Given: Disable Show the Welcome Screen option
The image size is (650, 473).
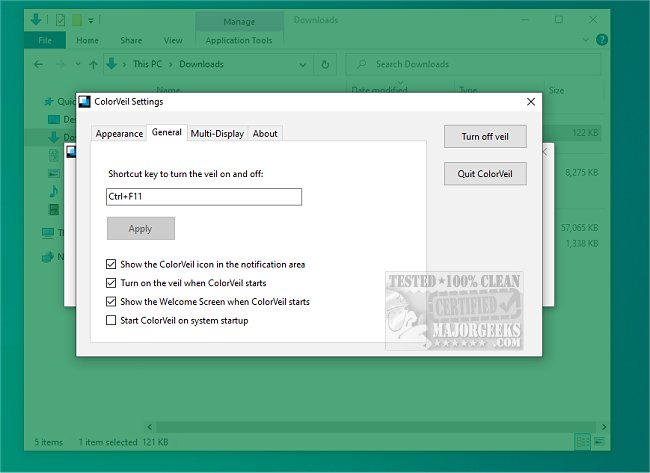Looking at the screenshot, I should pyautogui.click(x=111, y=301).
